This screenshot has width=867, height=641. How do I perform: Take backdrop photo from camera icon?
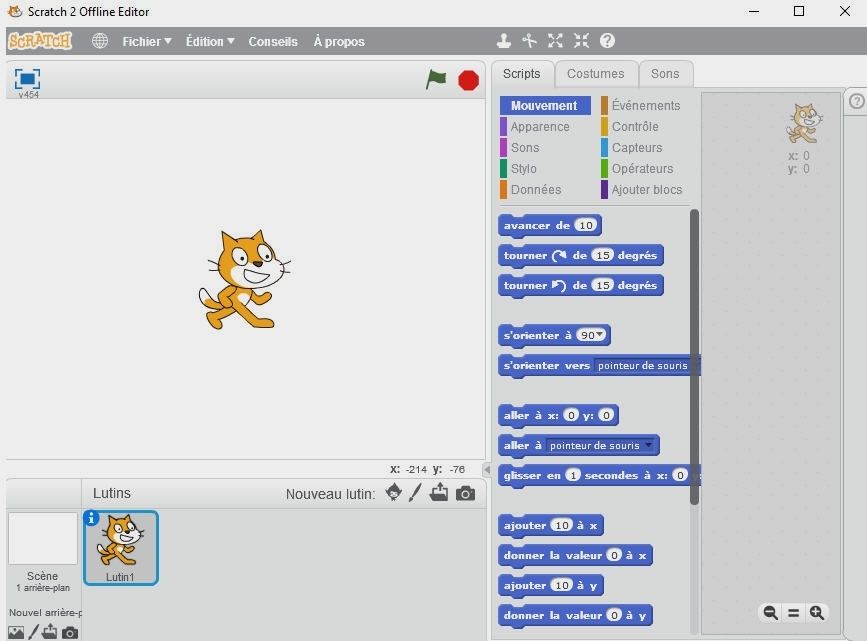point(70,632)
